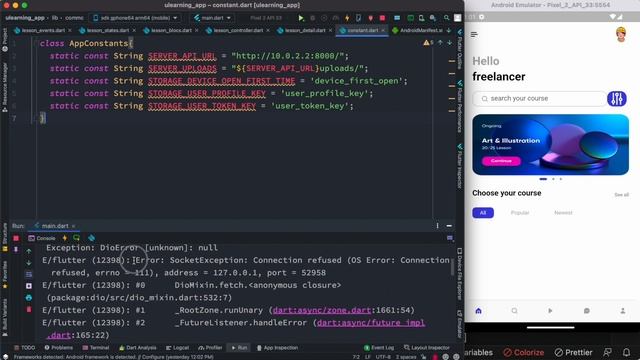Open search everywhere magnifier in toolbar

447,18
